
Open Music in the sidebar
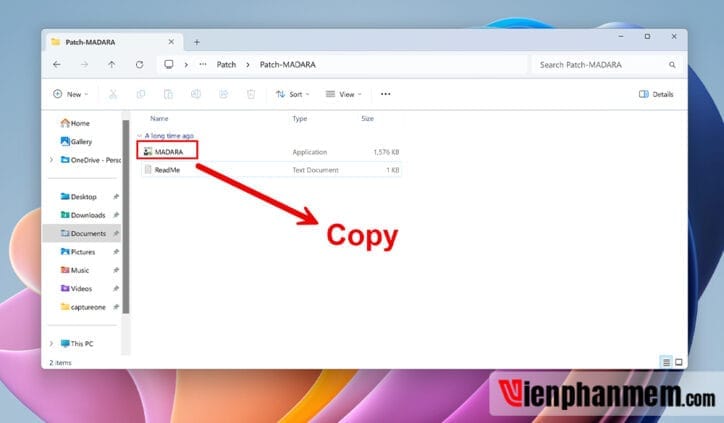[x=74, y=270]
